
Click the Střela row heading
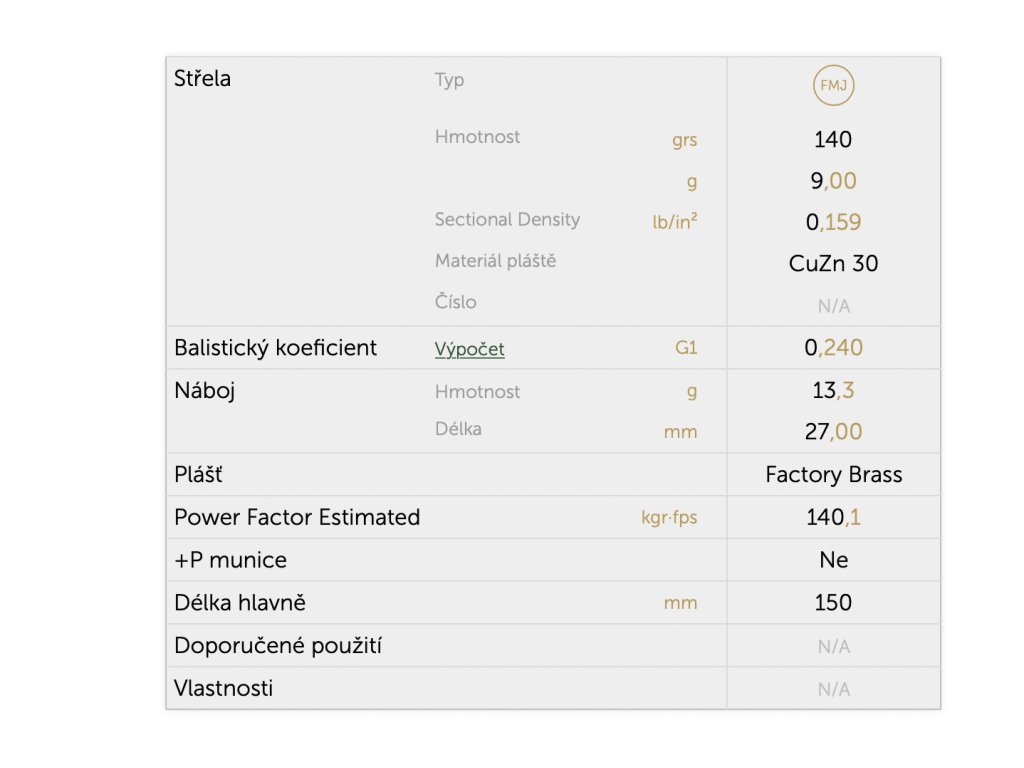202,78
